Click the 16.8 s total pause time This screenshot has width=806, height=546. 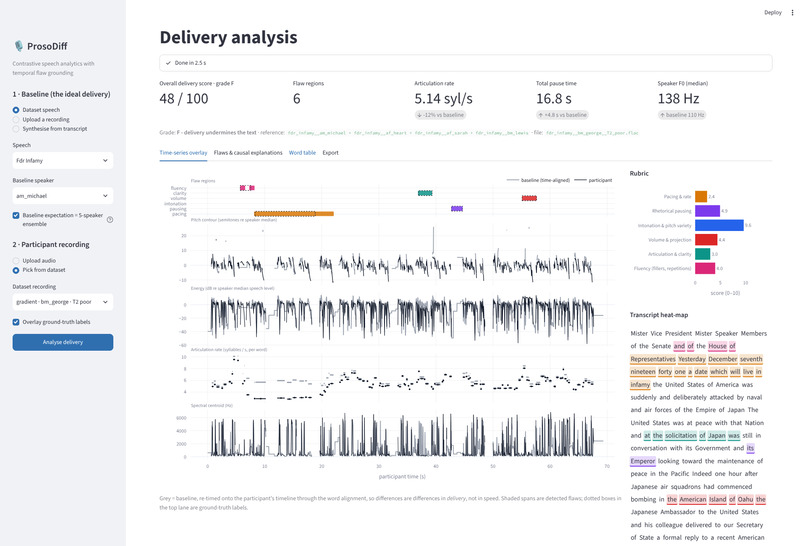(x=554, y=99)
